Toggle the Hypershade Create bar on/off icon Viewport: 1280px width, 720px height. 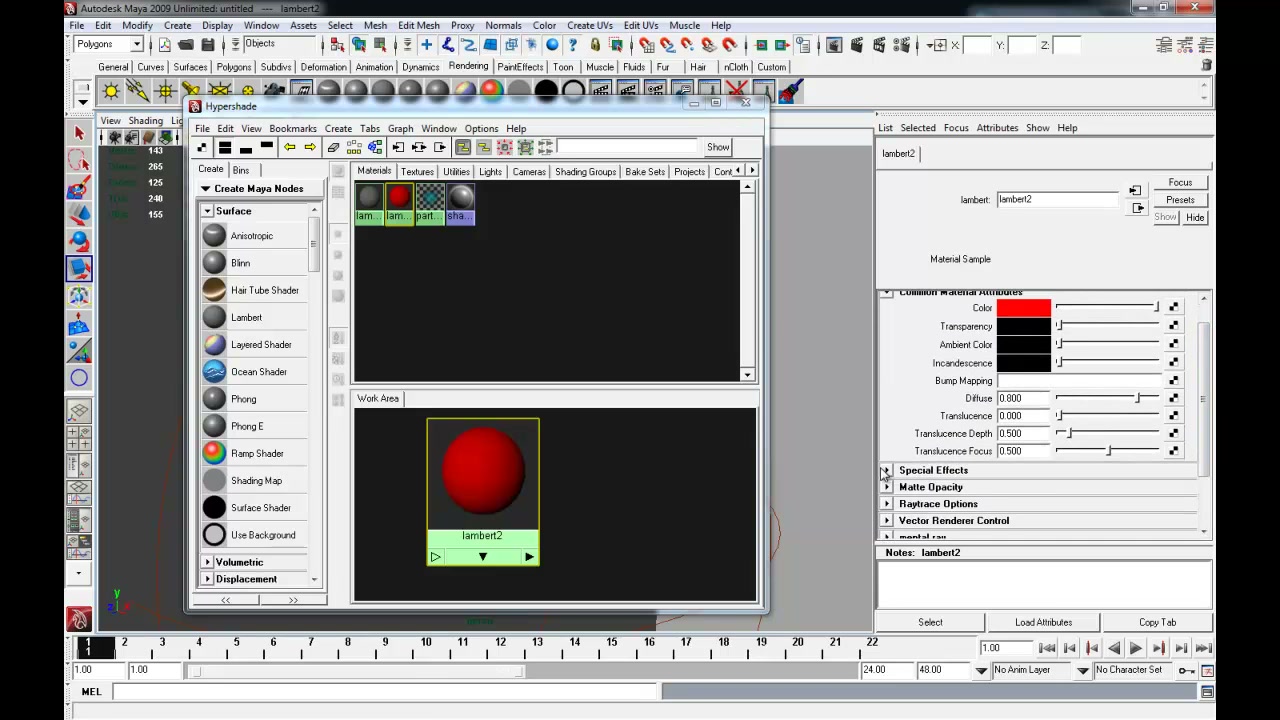coord(202,147)
